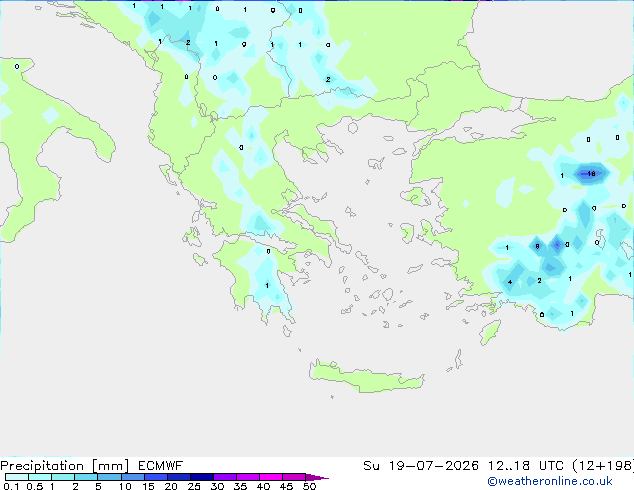Select the ECMWF model label
Viewport: 634px width, 490px height.
(x=161, y=465)
